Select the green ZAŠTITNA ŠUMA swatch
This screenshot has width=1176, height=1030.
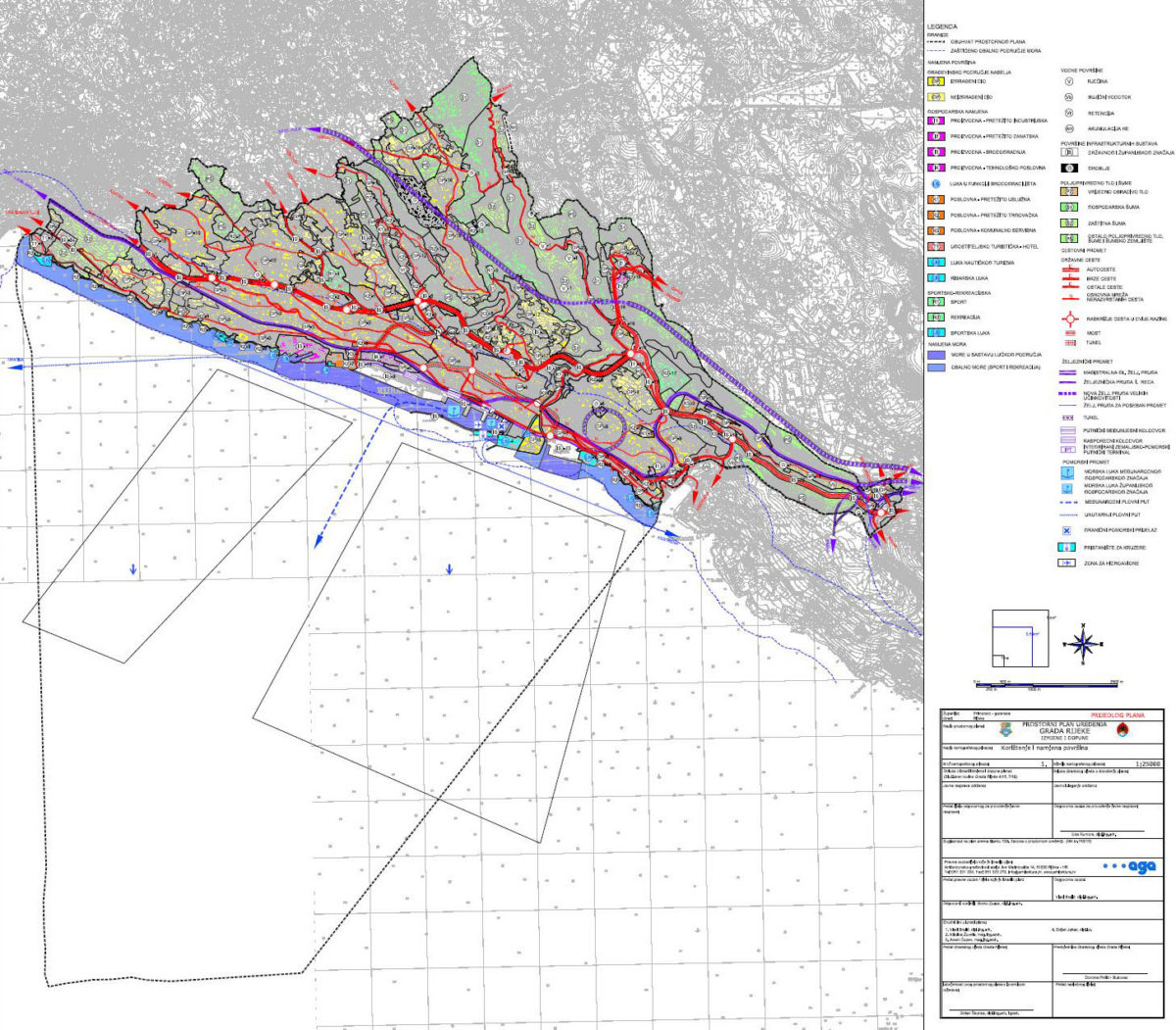[x=1069, y=223]
